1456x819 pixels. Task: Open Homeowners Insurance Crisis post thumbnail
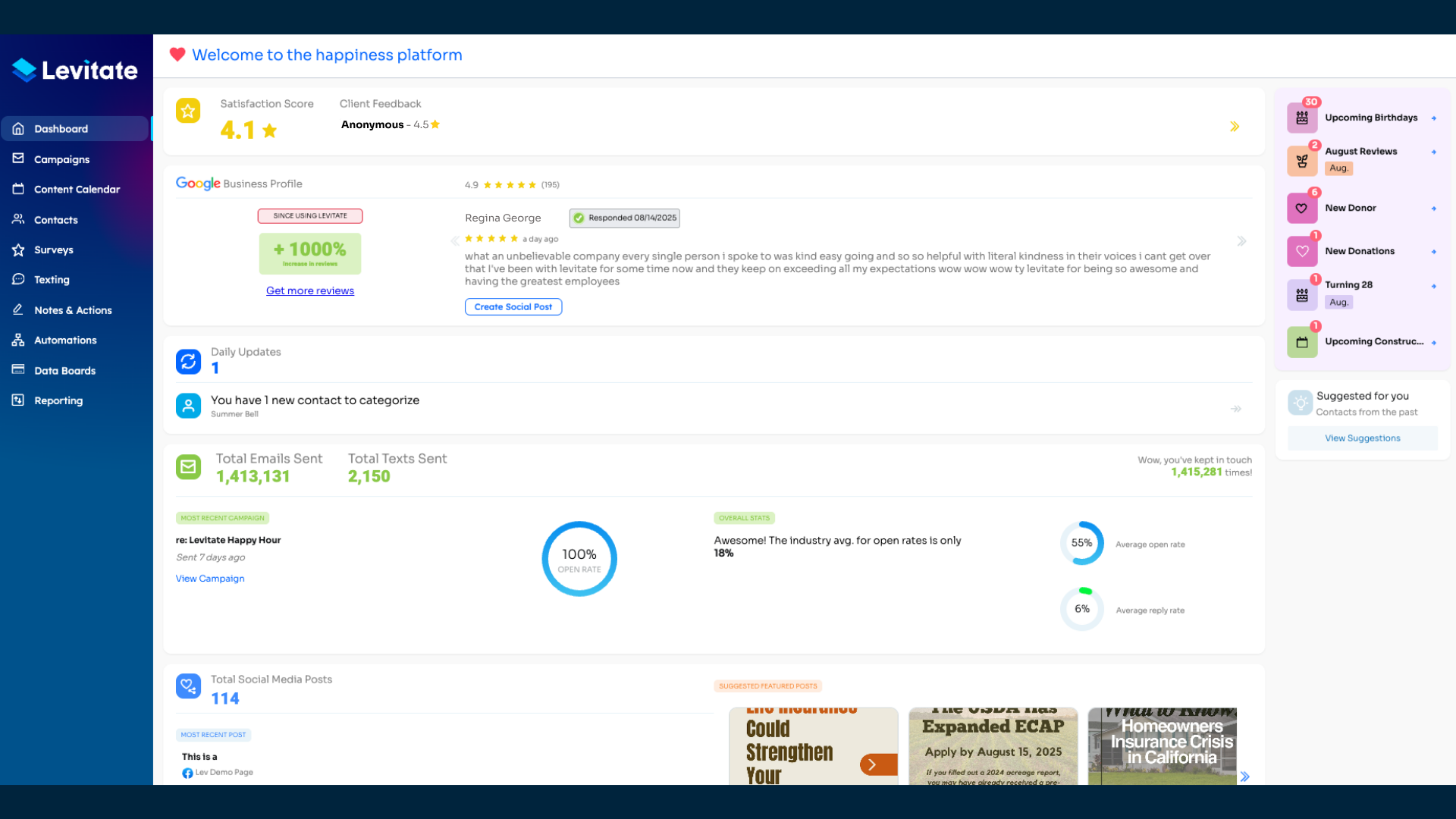point(1163,746)
